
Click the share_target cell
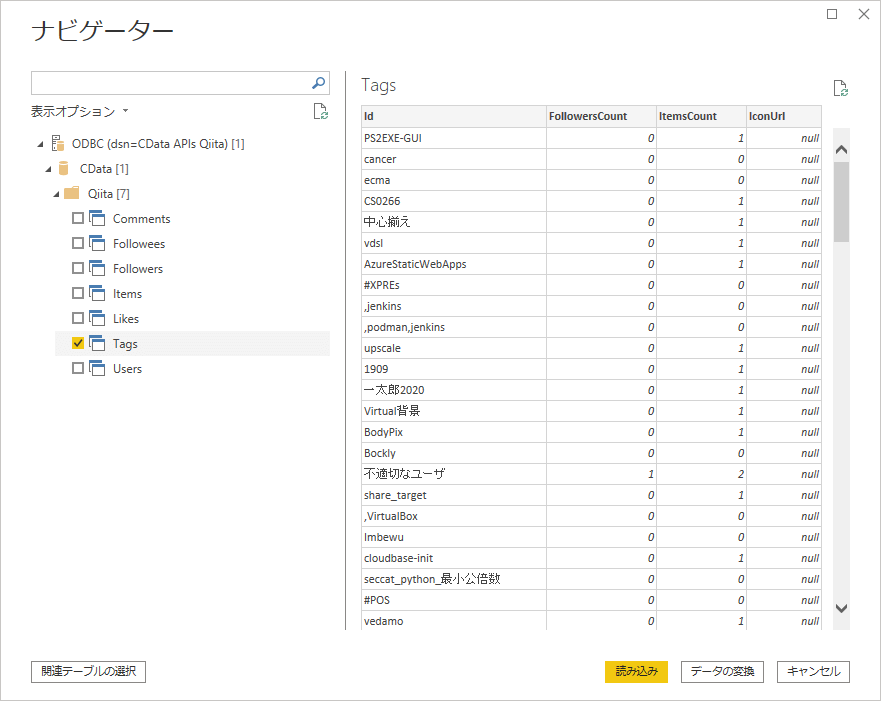[454, 496]
